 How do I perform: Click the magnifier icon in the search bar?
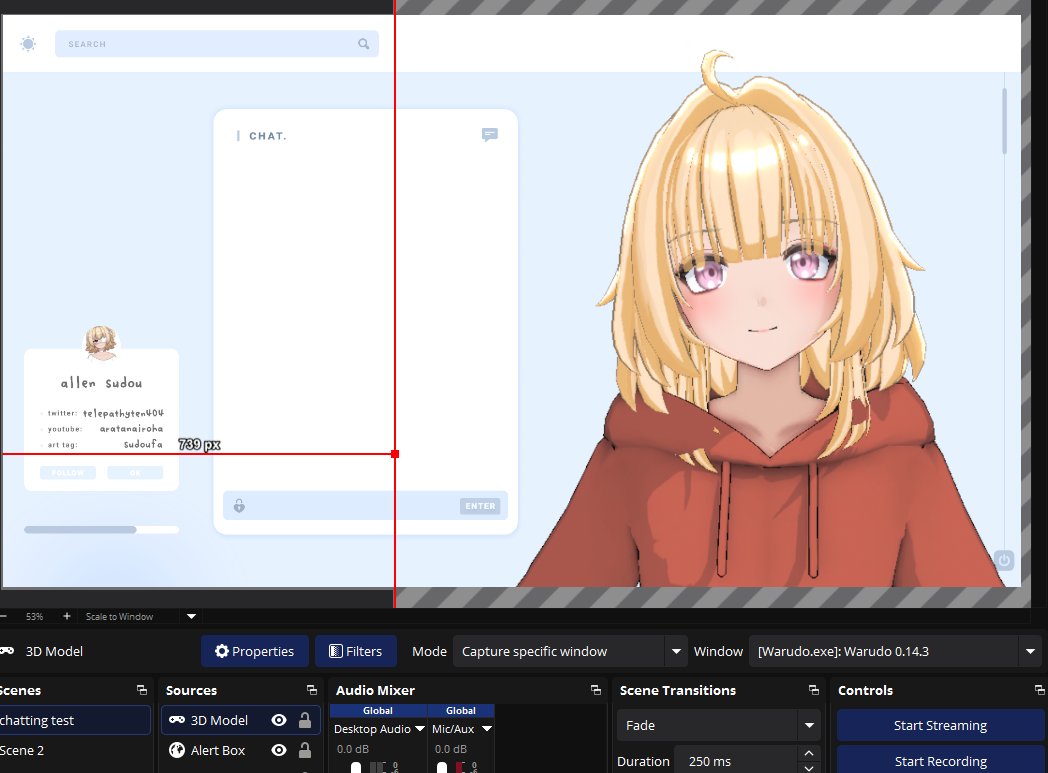[x=364, y=44]
